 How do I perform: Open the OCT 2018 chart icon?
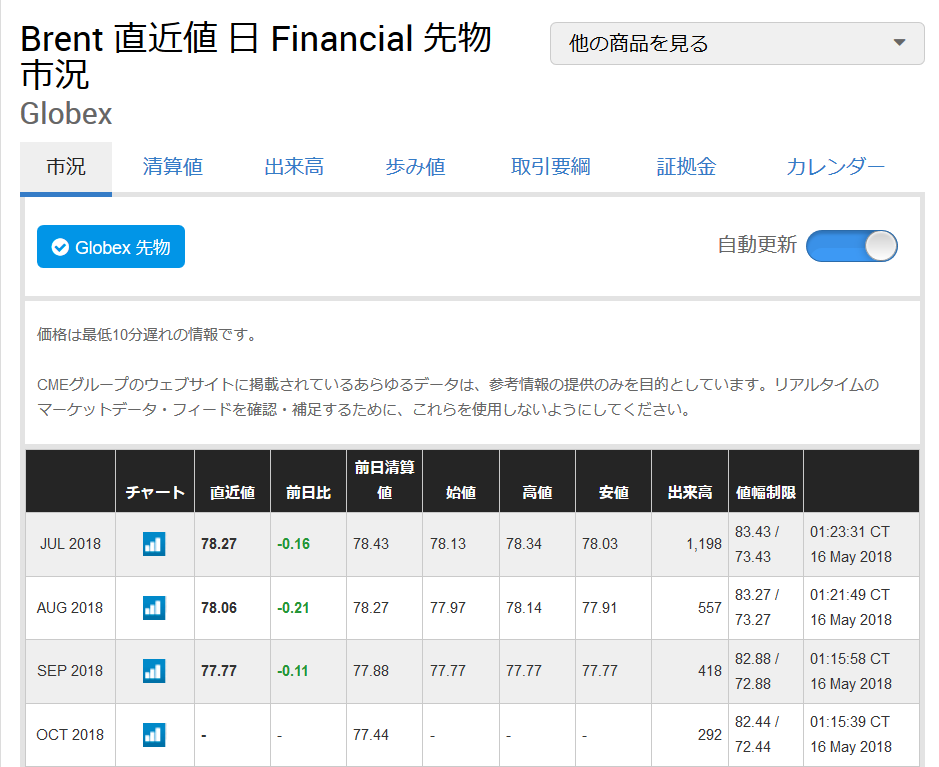click(x=154, y=735)
